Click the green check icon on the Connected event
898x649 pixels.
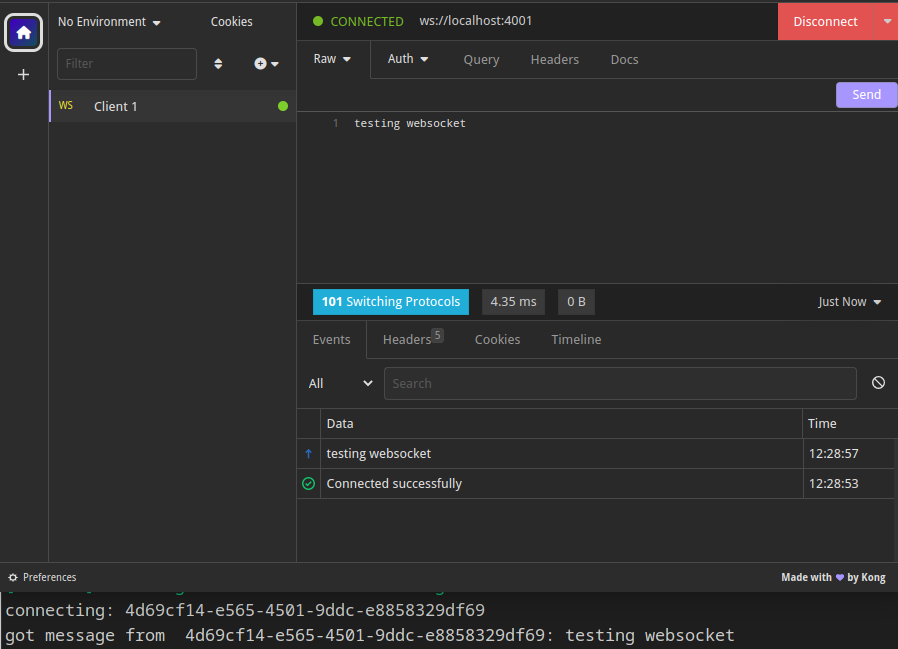point(309,483)
